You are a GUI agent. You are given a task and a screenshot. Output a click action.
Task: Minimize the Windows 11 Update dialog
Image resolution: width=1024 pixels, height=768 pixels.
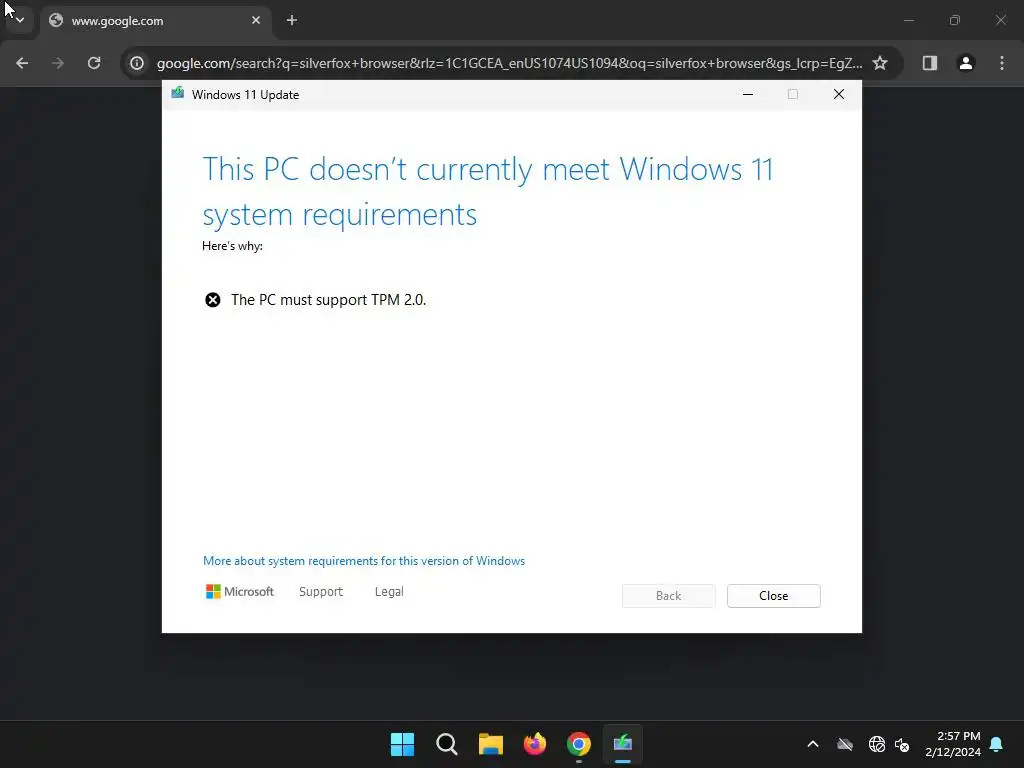[748, 95]
